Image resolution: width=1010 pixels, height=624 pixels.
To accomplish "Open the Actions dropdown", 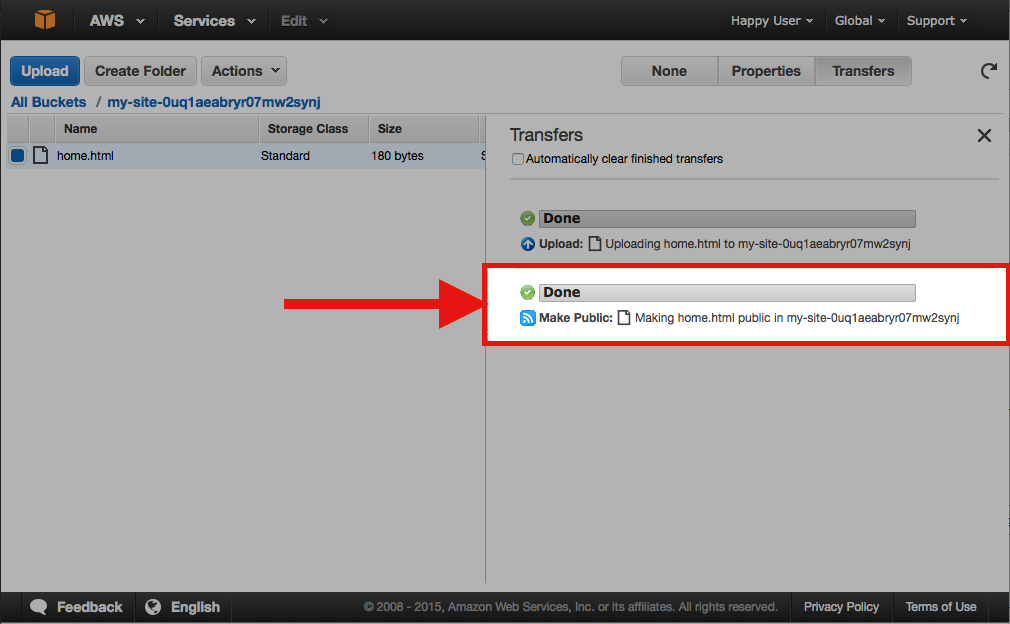I will (x=244, y=71).
